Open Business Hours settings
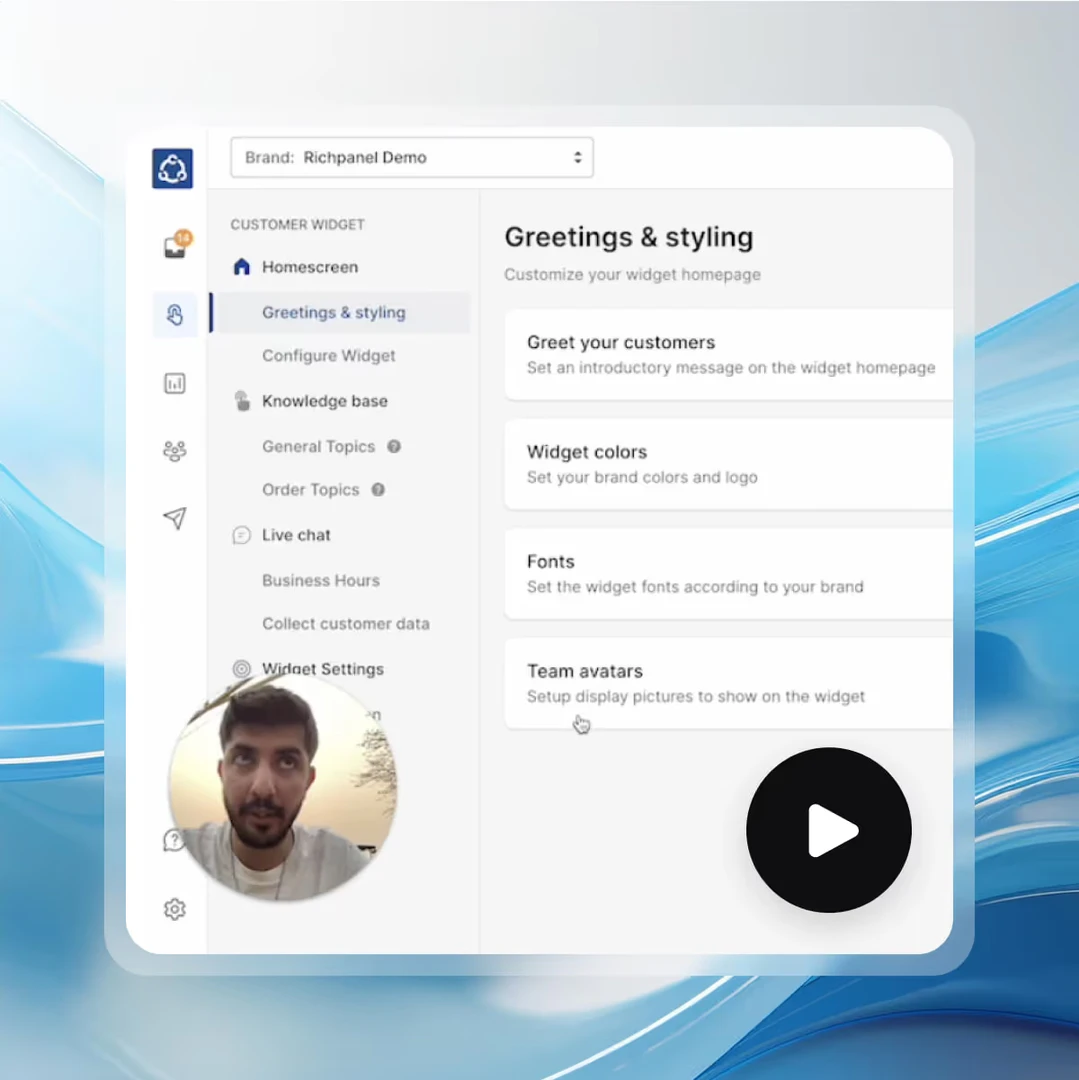This screenshot has height=1080, width=1079. (320, 580)
